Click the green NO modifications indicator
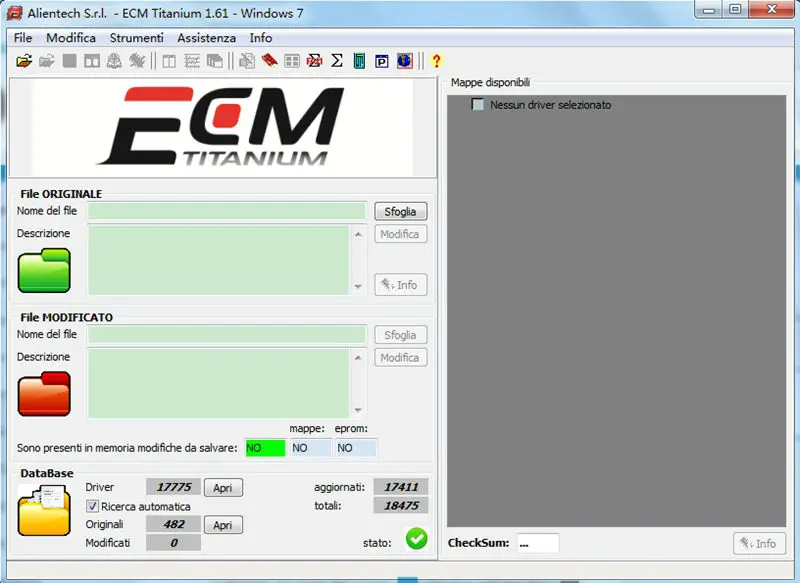This screenshot has width=800, height=583. pos(265,448)
